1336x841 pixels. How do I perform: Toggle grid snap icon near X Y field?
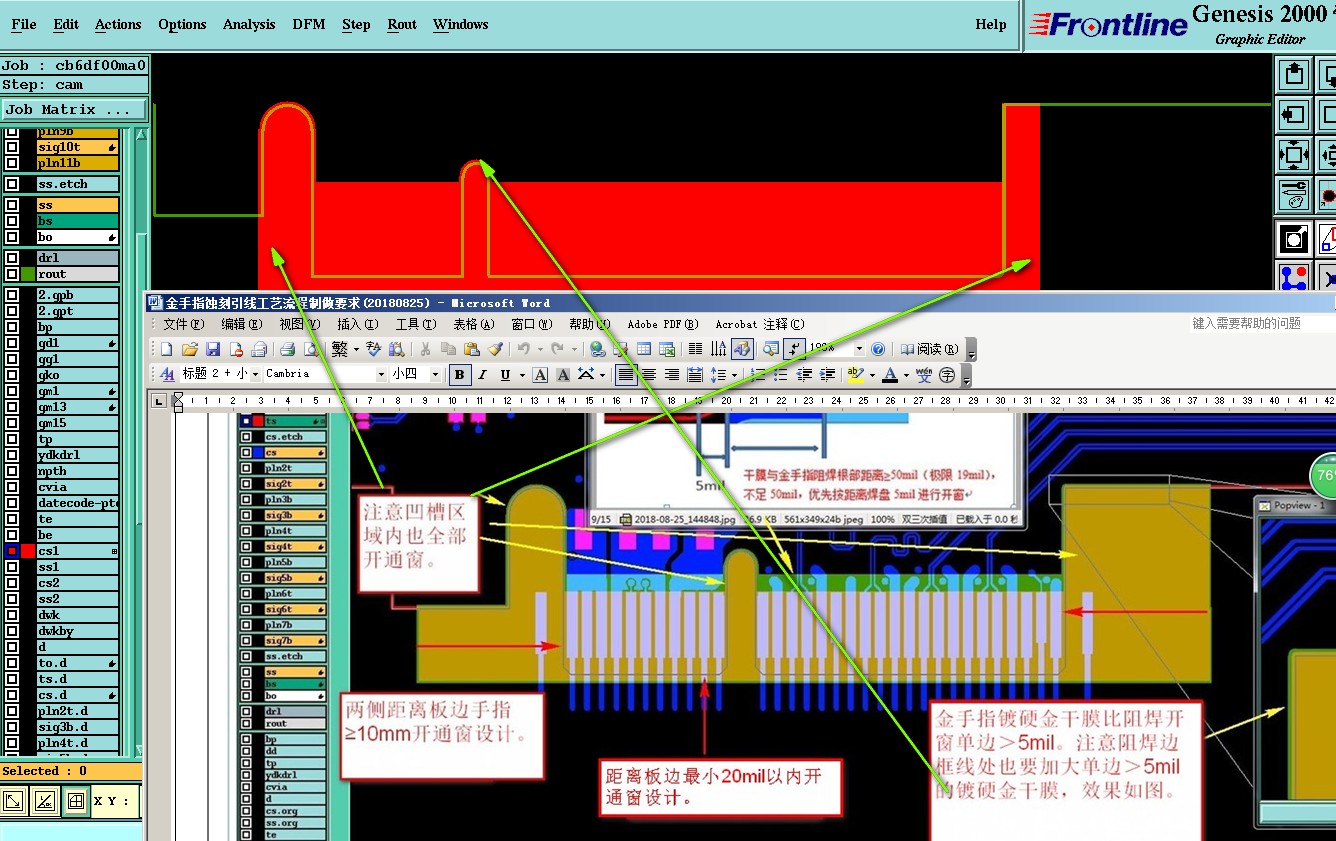(75, 801)
